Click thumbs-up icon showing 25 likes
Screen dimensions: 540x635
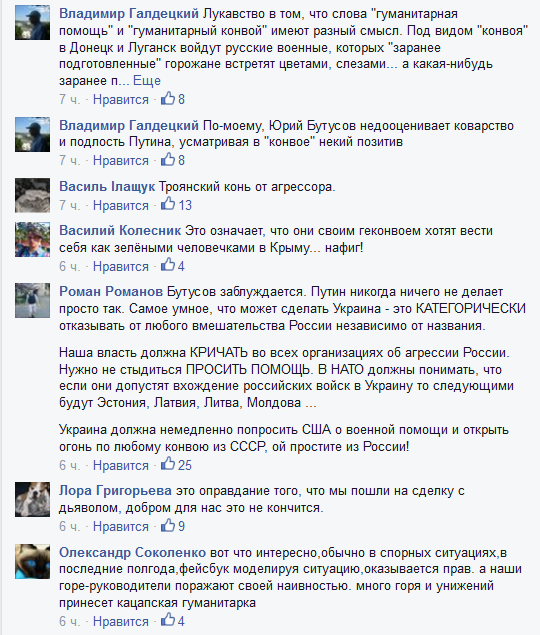[168, 464]
